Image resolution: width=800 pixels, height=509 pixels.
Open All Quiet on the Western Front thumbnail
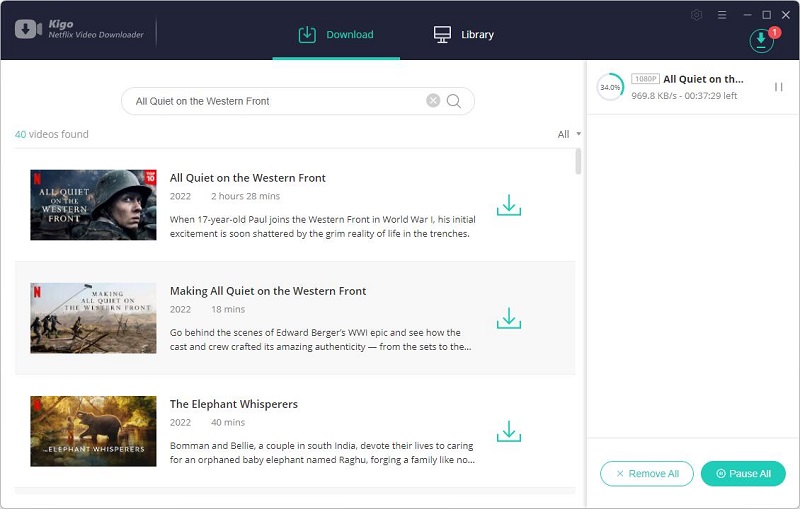click(93, 205)
